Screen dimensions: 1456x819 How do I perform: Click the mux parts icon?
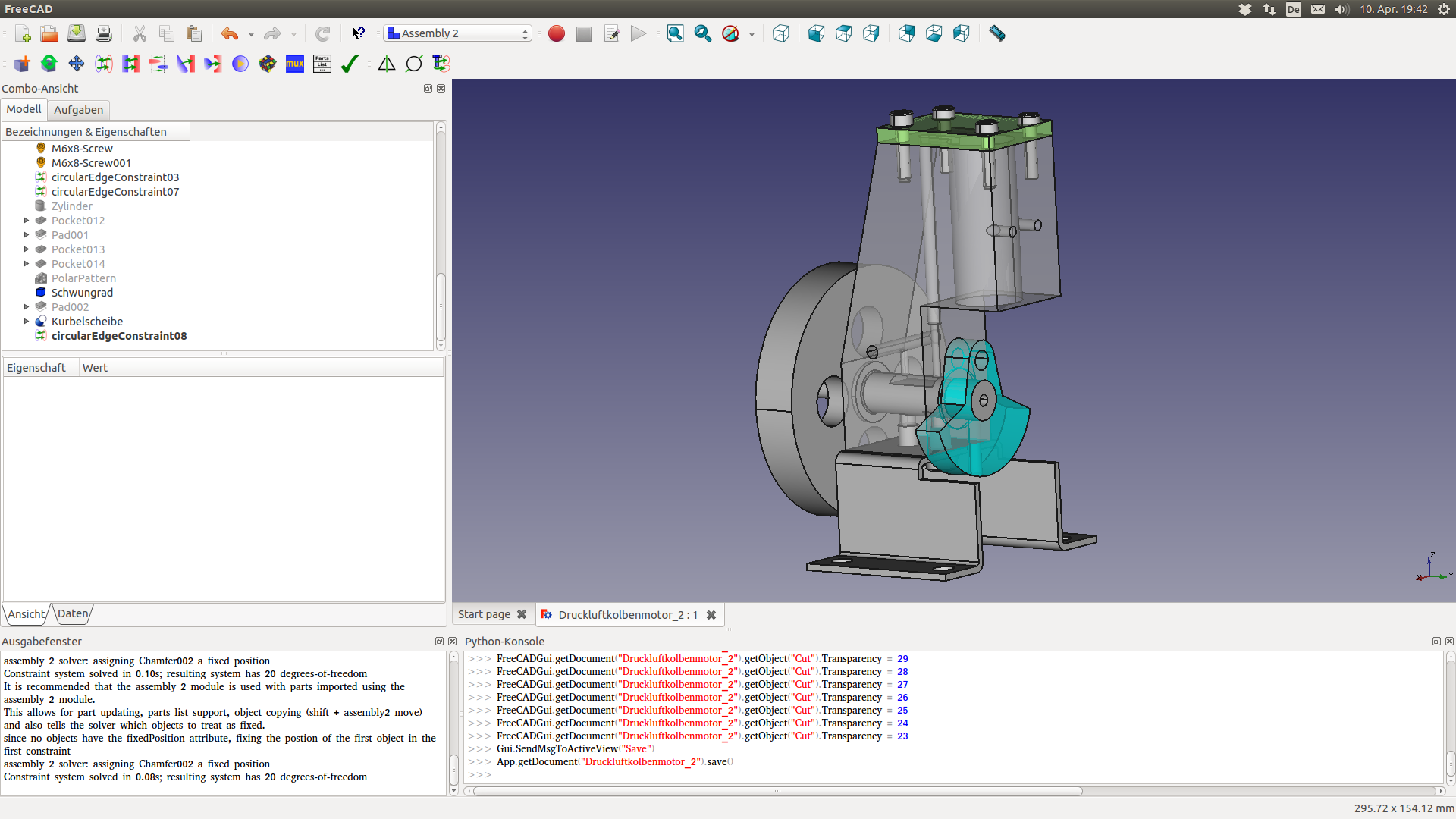(295, 64)
